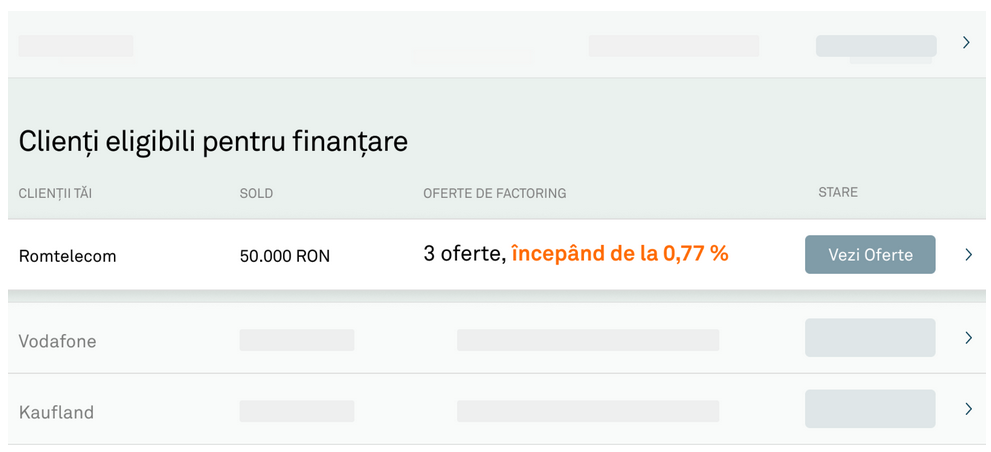Screen dimensions: 991x452
Task: Expand the Kaufland row chevron
Action: point(968,409)
